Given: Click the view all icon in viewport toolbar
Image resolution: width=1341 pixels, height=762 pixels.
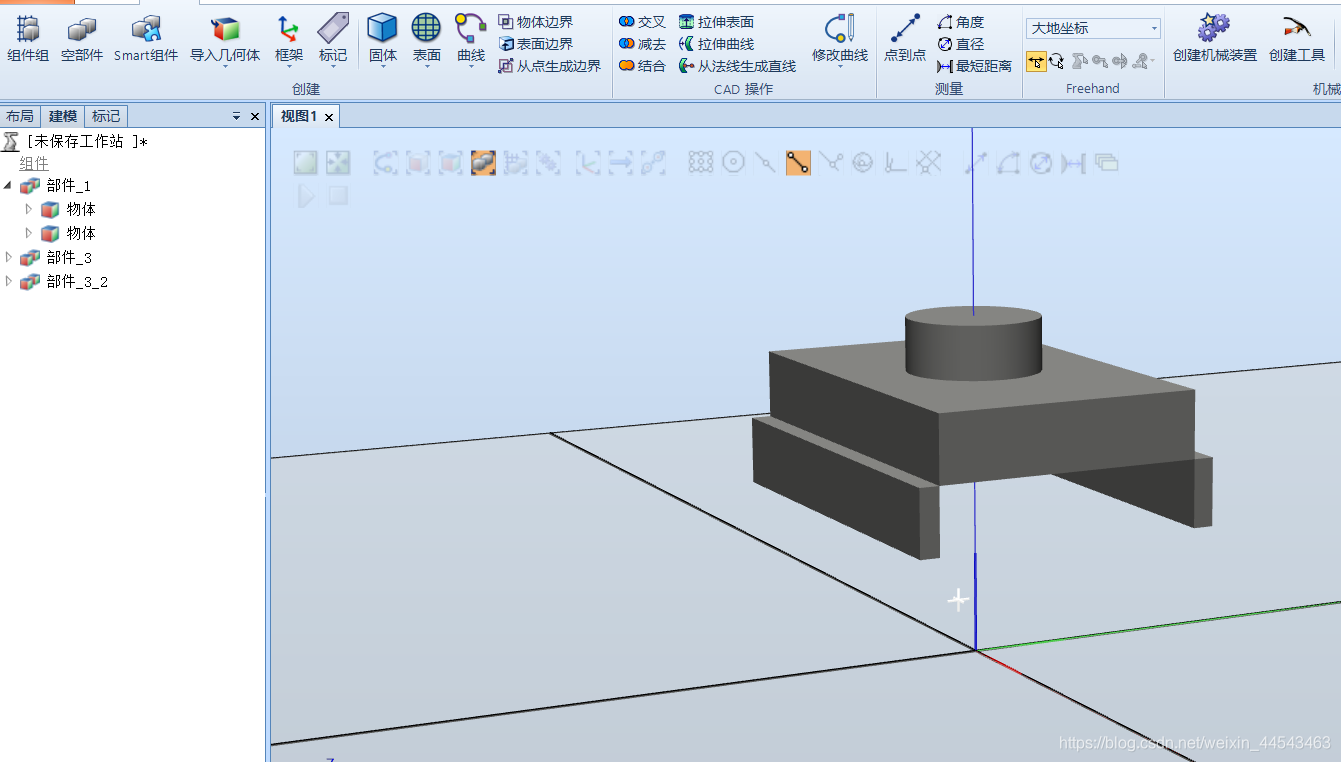Looking at the screenshot, I should [305, 162].
